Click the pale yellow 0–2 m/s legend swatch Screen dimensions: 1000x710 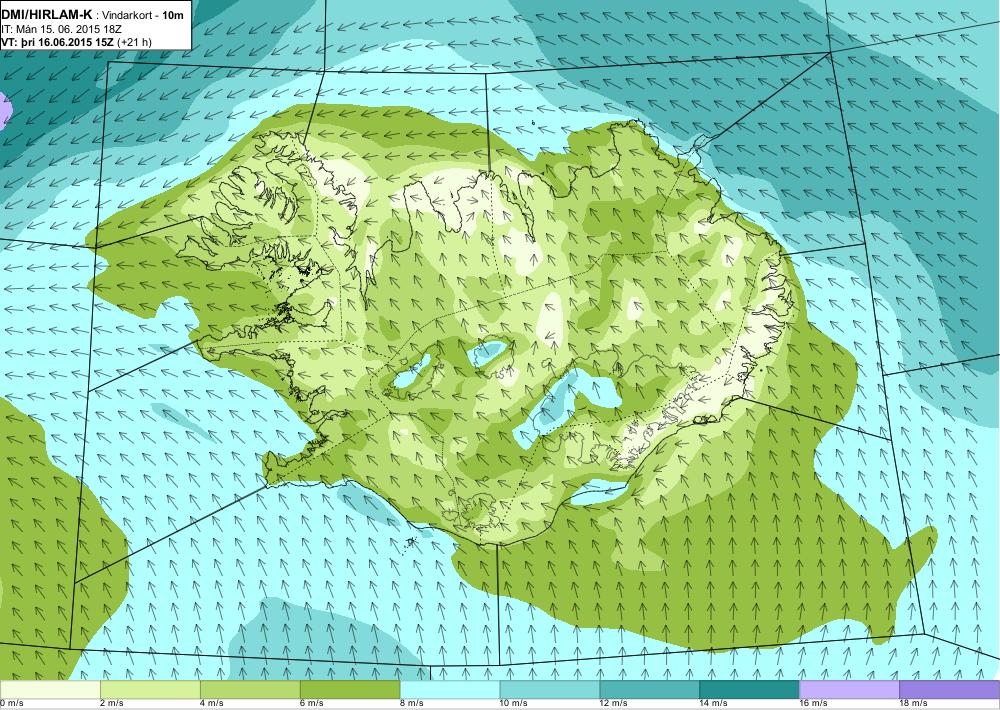50,690
